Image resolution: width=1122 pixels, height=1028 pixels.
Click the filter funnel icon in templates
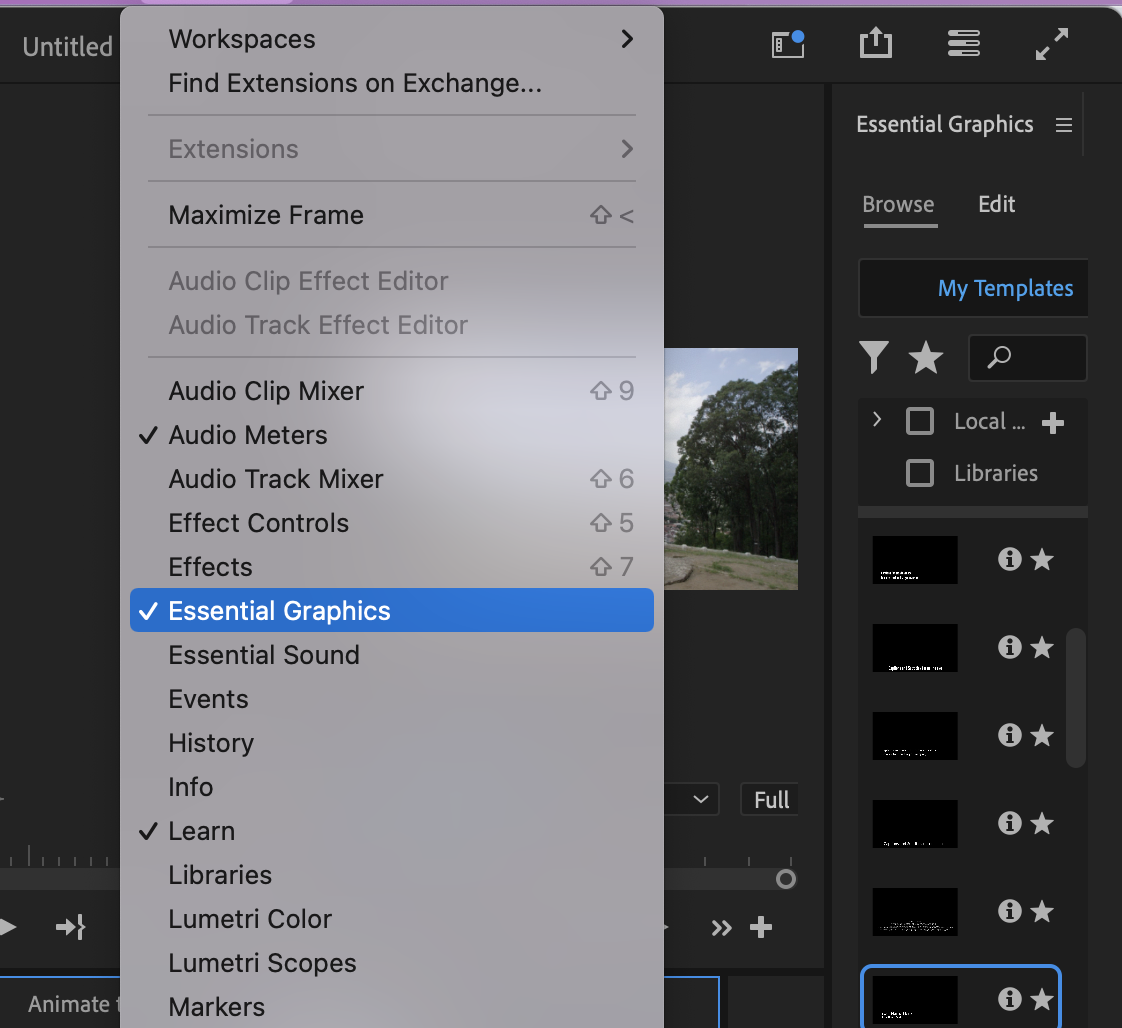click(x=874, y=357)
